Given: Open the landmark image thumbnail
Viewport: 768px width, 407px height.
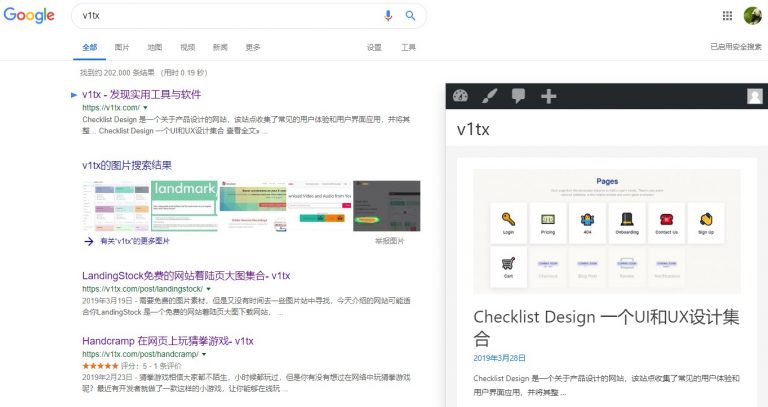Looking at the screenshot, I should pyautogui.click(x=184, y=206).
